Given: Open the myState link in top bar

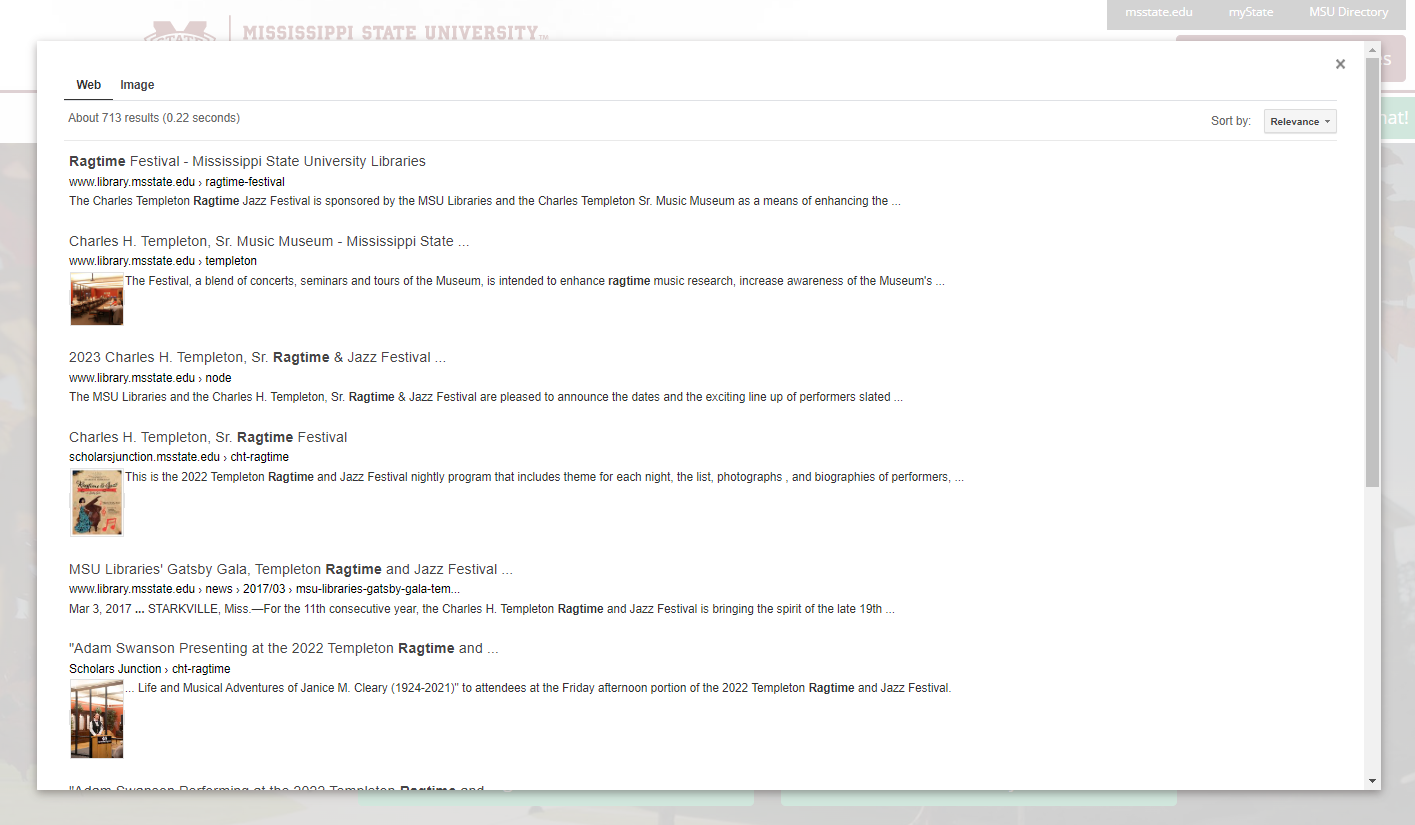Looking at the screenshot, I should coord(1251,12).
